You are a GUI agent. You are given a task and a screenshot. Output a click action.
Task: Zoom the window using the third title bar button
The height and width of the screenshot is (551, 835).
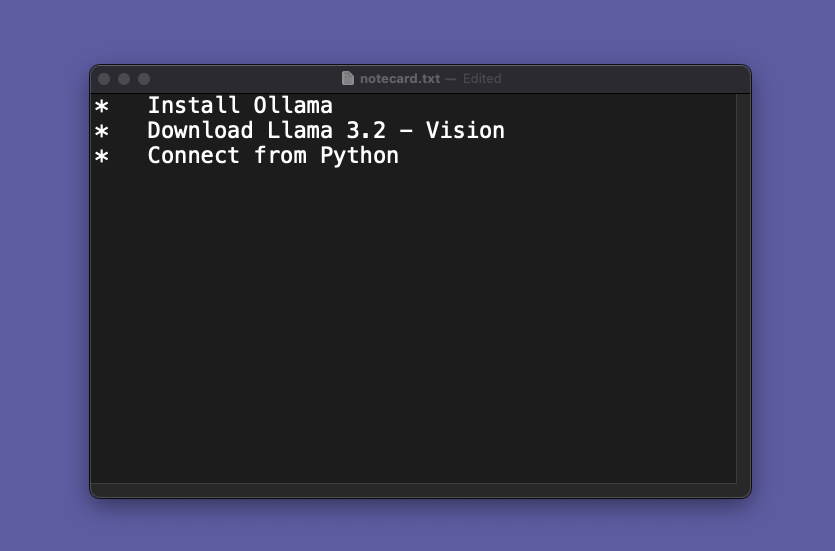click(x=144, y=78)
